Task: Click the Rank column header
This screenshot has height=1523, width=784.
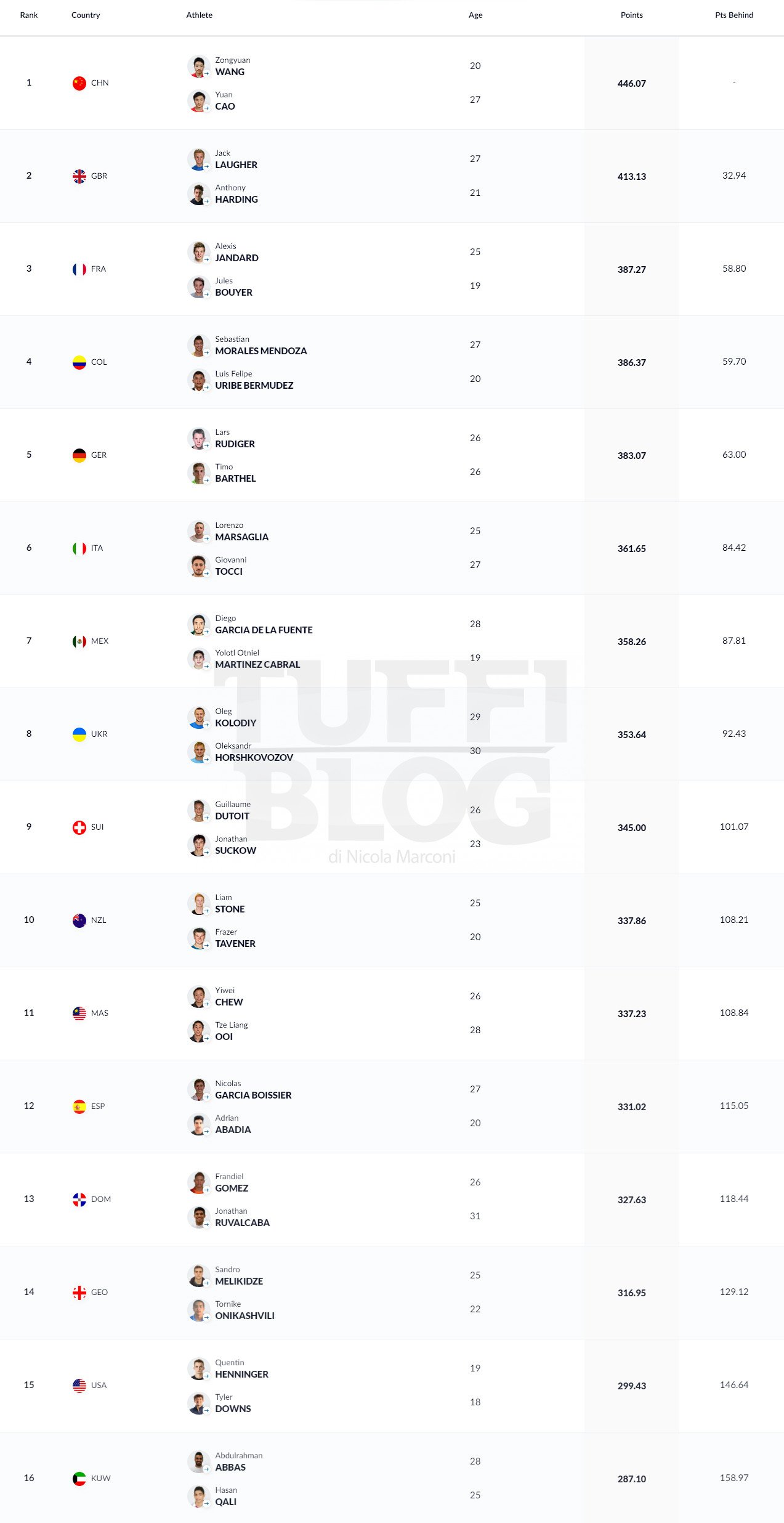Action: point(29,15)
